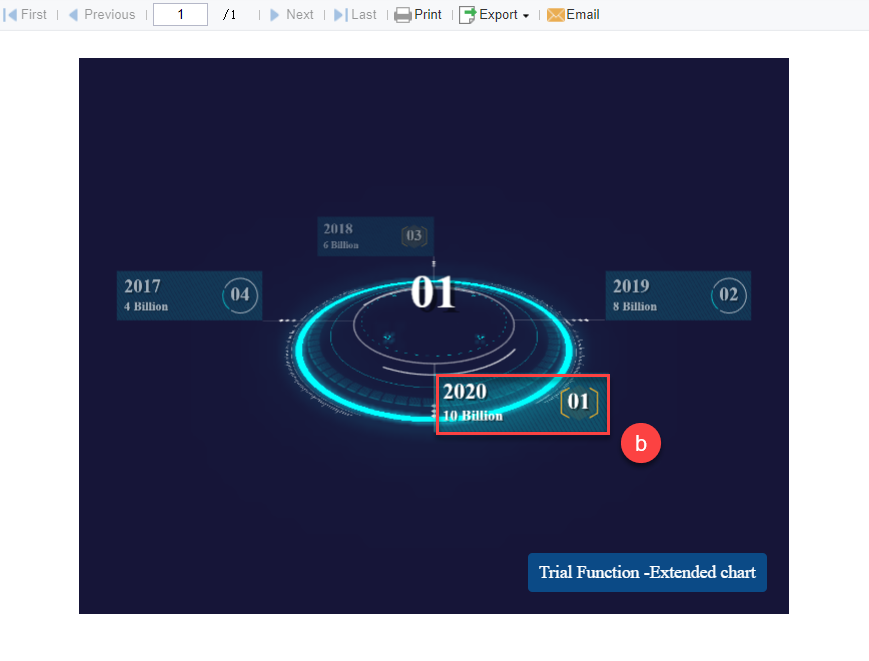Select the 2017 4 Billion card
Image resolution: width=869 pixels, height=661 pixels.
[190, 295]
